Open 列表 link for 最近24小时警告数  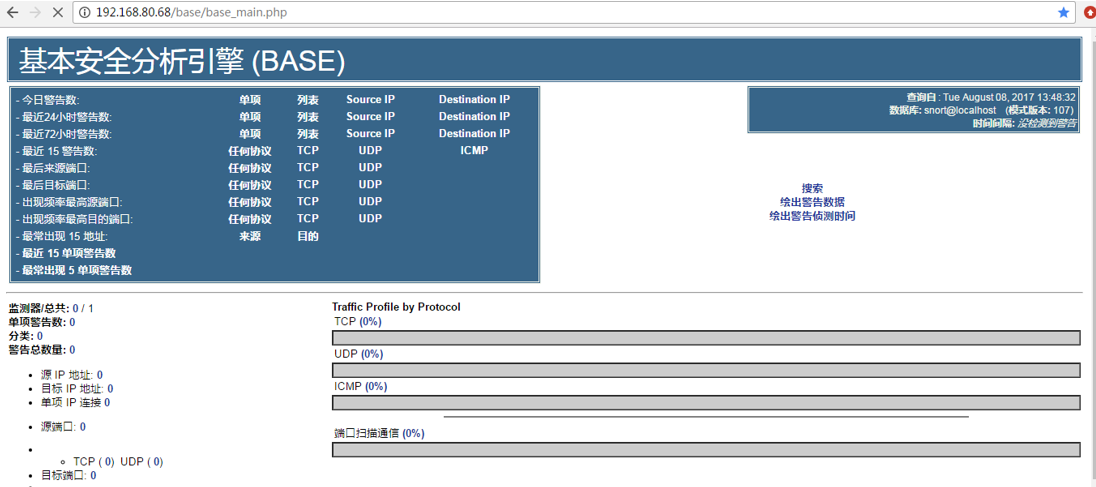tap(308, 117)
